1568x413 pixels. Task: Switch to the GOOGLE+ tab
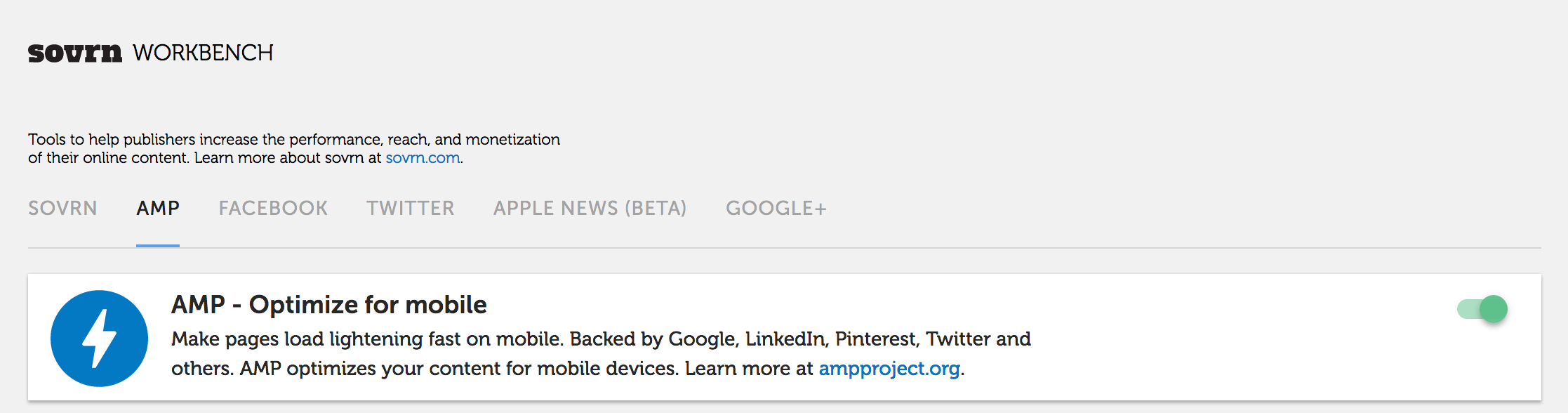(776, 209)
